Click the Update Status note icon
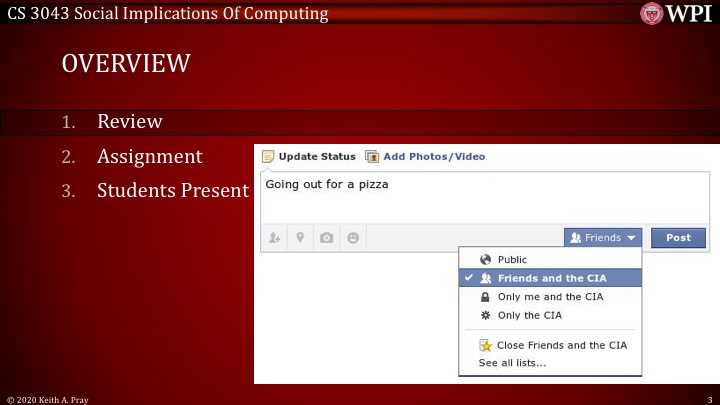Viewport: 720px width, 405px height. point(268,157)
